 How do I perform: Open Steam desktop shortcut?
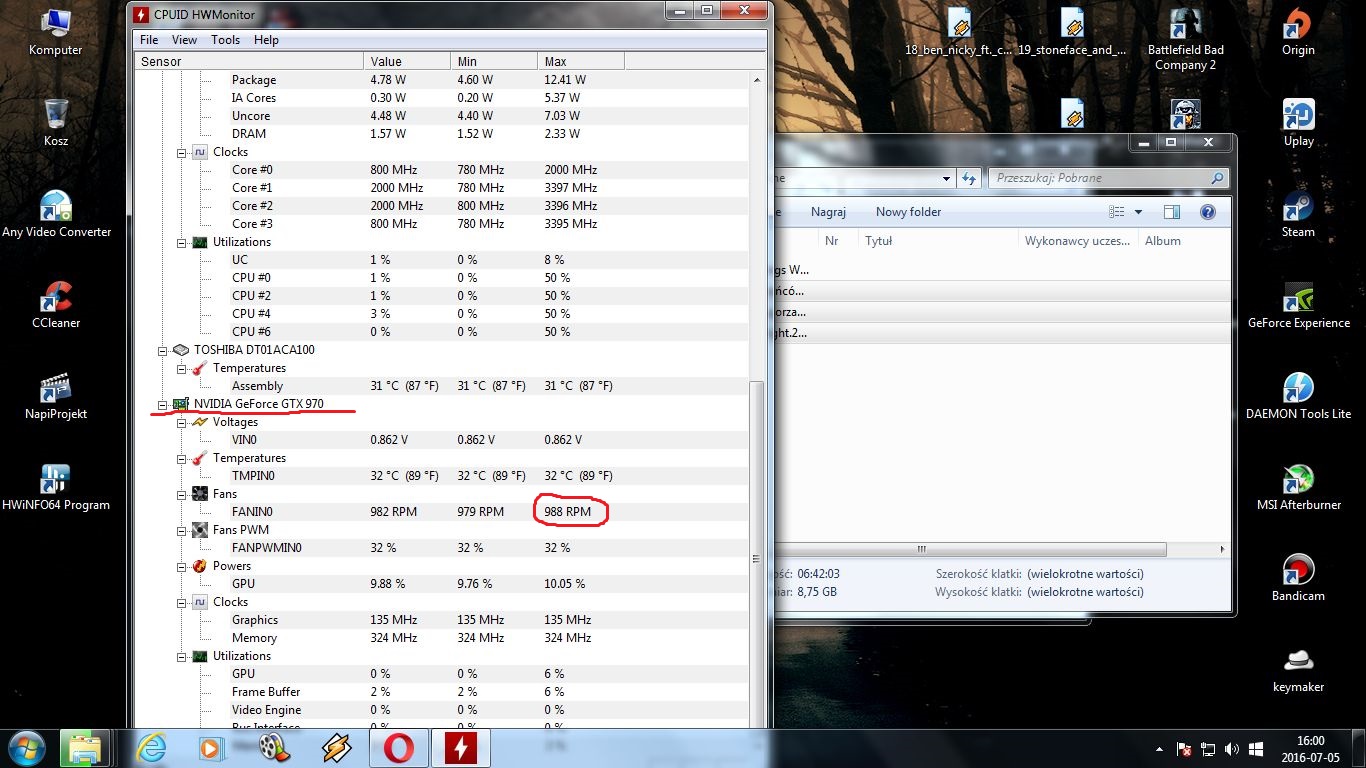[x=1298, y=214]
